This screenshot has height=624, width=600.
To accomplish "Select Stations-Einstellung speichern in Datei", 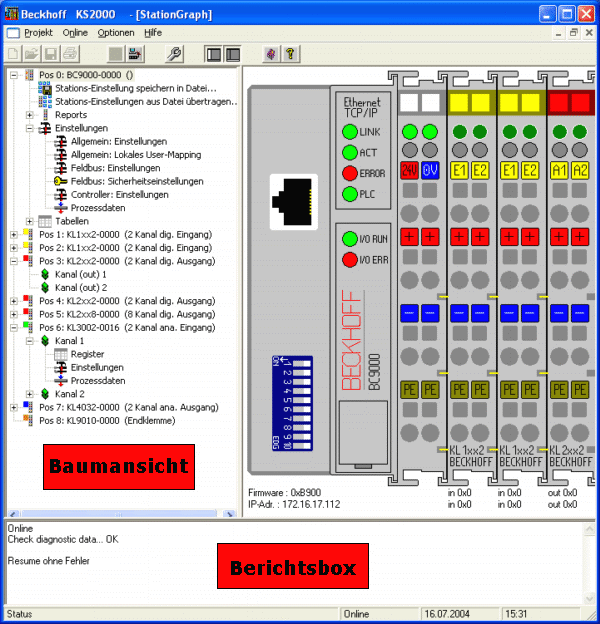I will pos(136,88).
